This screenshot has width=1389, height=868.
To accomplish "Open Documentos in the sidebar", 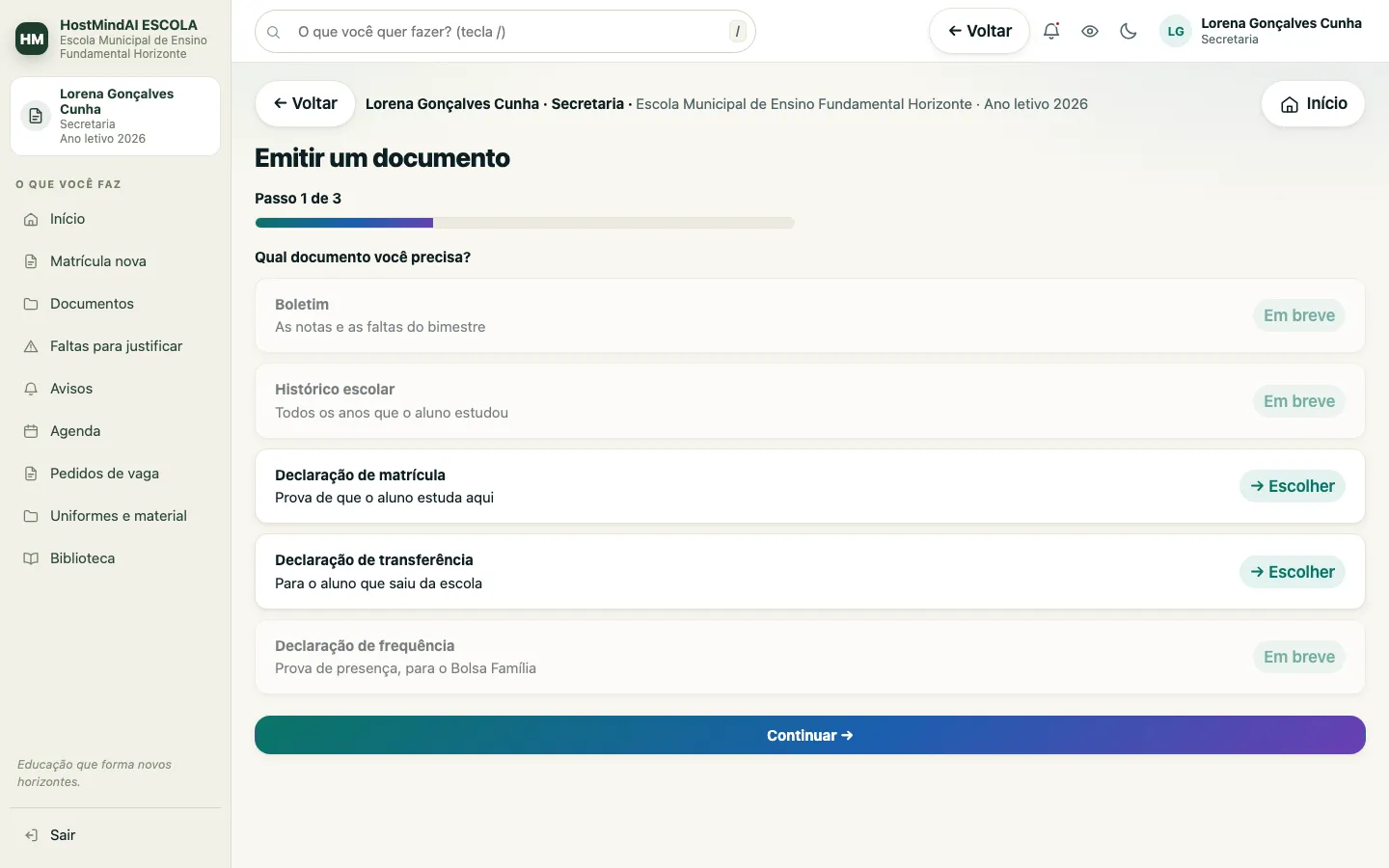I will [x=116, y=304].
